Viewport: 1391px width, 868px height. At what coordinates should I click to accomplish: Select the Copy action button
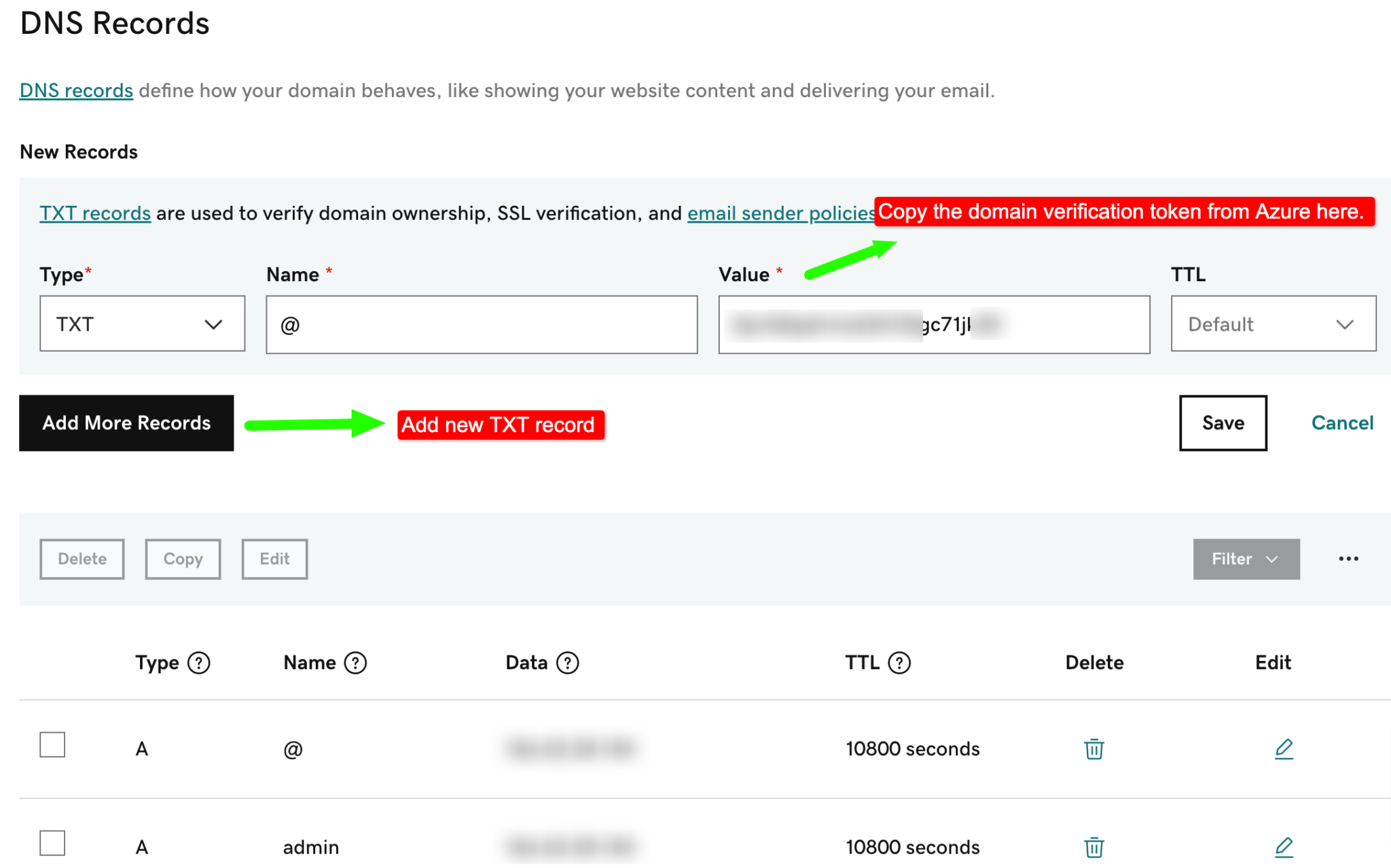(182, 559)
